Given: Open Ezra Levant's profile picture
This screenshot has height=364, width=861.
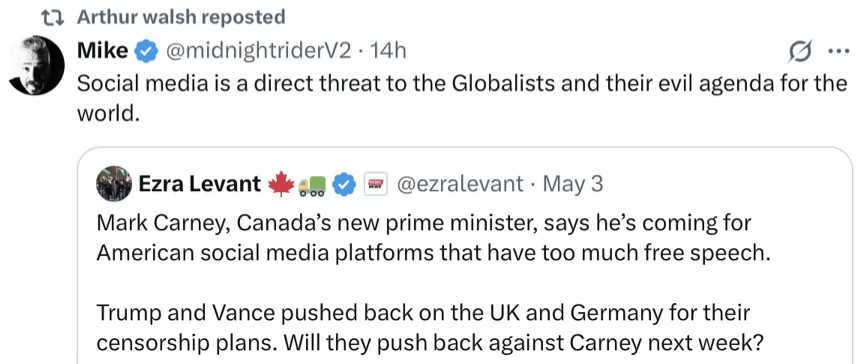Looking at the screenshot, I should 114,183.
